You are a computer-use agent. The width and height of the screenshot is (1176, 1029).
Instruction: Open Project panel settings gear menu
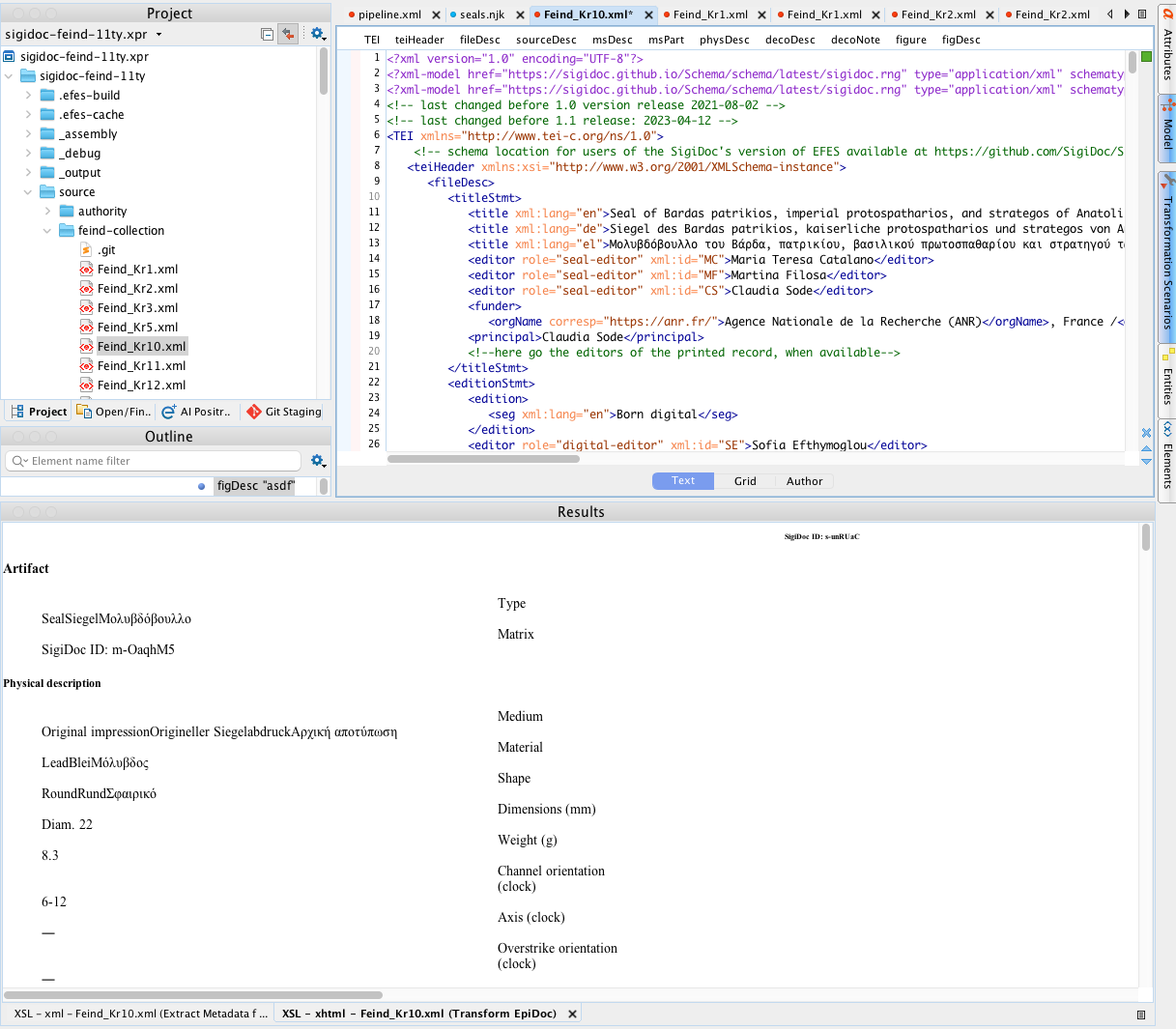click(x=317, y=34)
